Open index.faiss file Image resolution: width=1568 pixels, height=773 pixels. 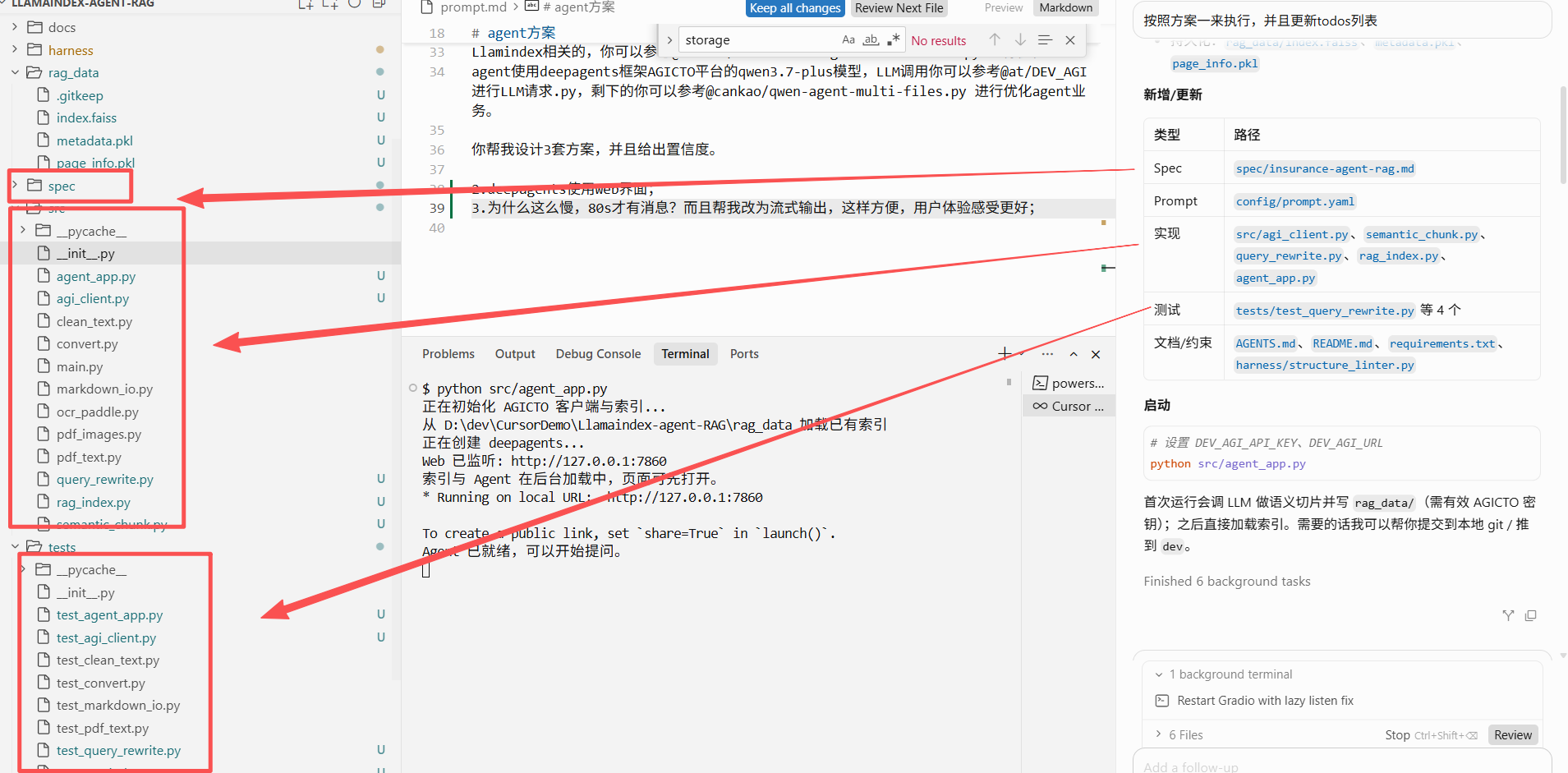click(x=86, y=117)
